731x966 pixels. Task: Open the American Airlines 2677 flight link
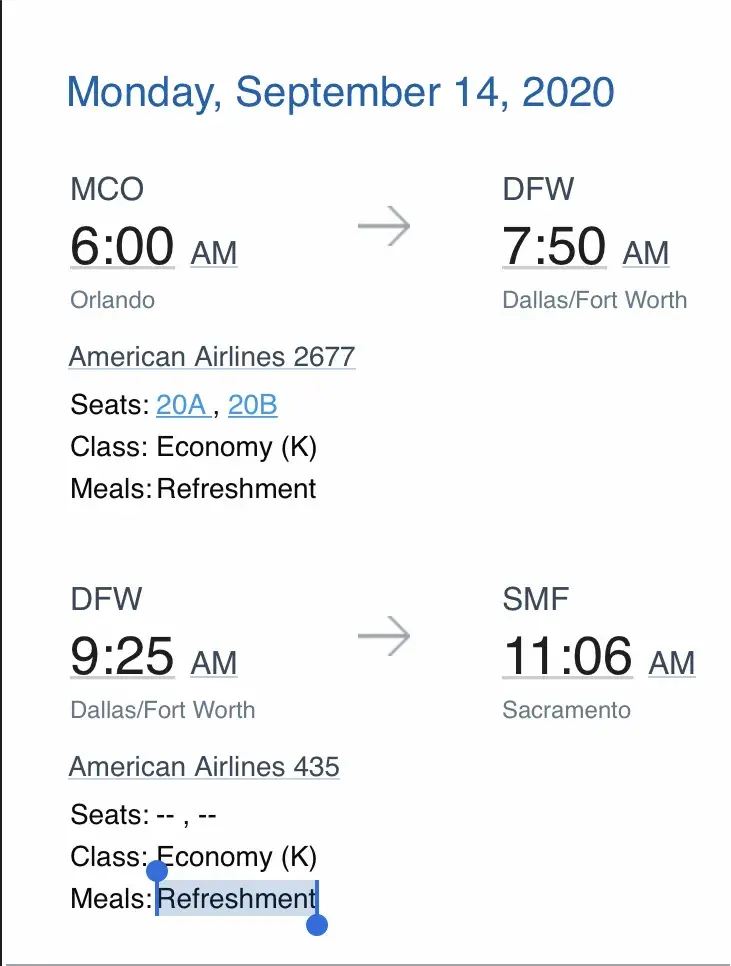212,357
